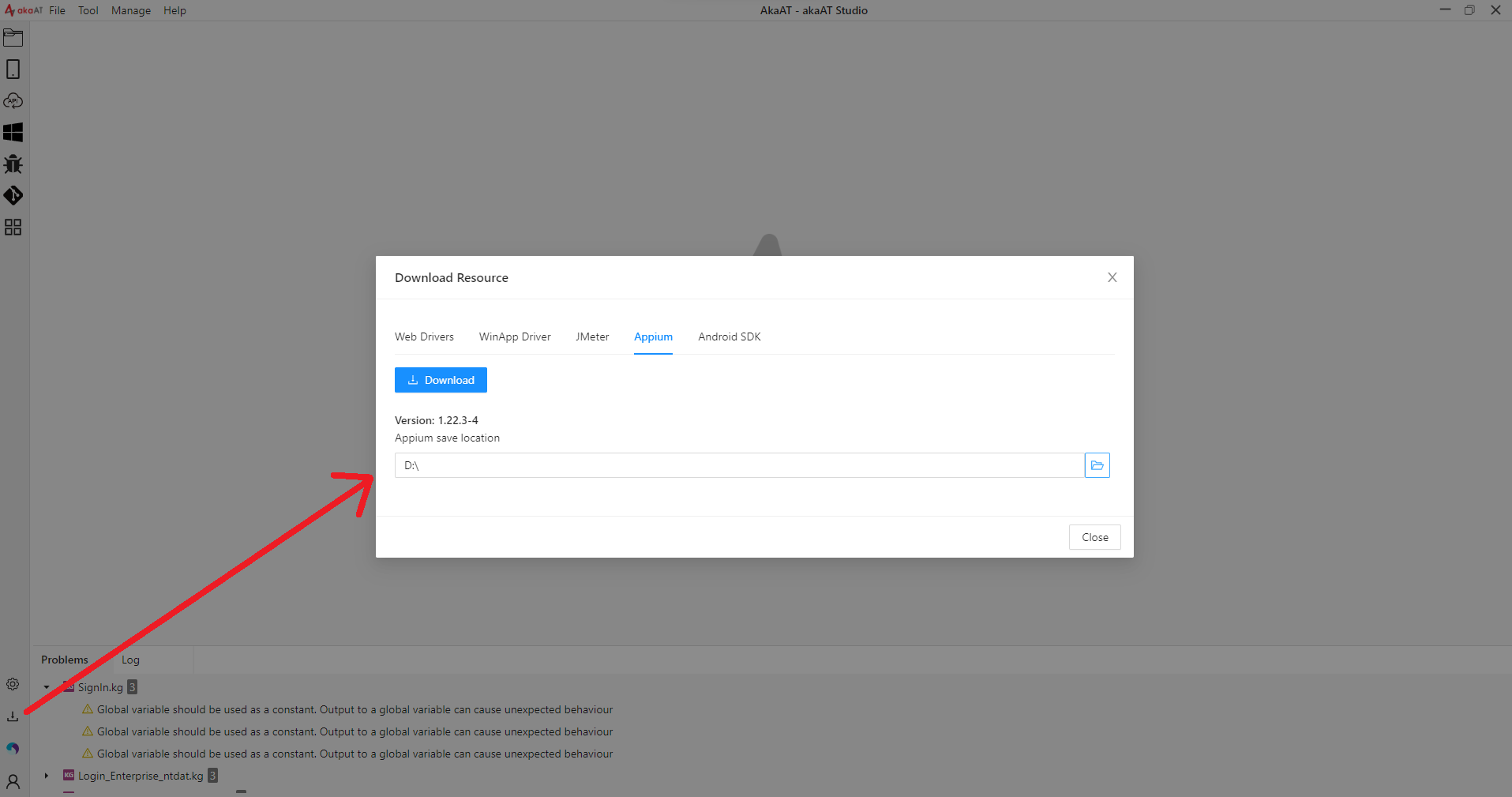Open the File menu

58,10
